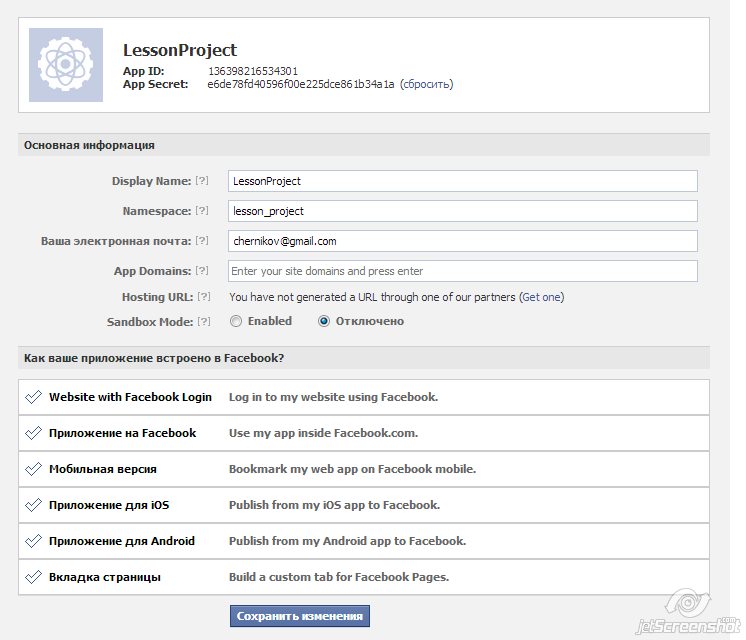Click 'Log in to my website using Facebook.' text

pyautogui.click(x=333, y=397)
